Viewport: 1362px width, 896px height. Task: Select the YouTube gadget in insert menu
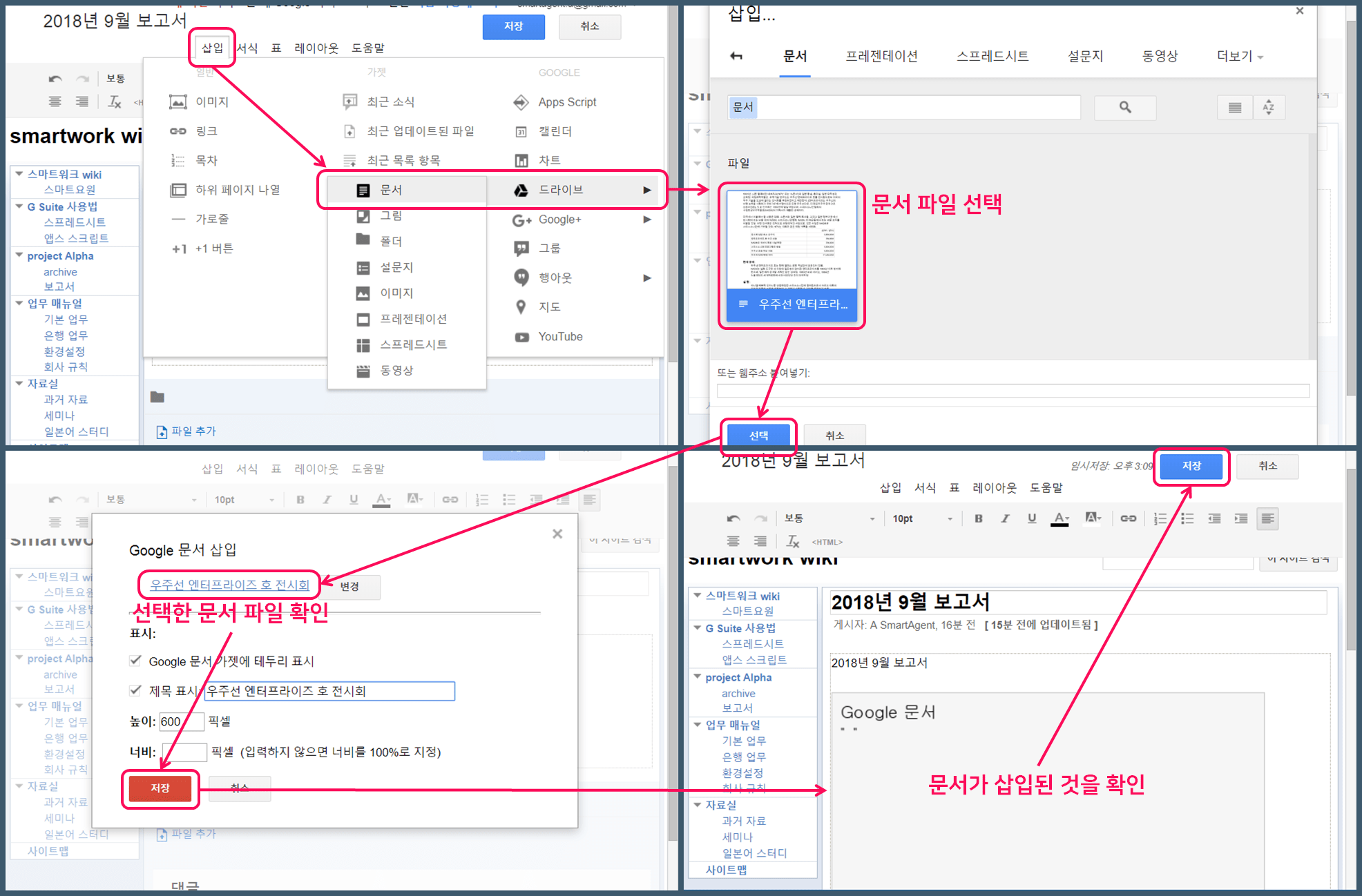559,336
